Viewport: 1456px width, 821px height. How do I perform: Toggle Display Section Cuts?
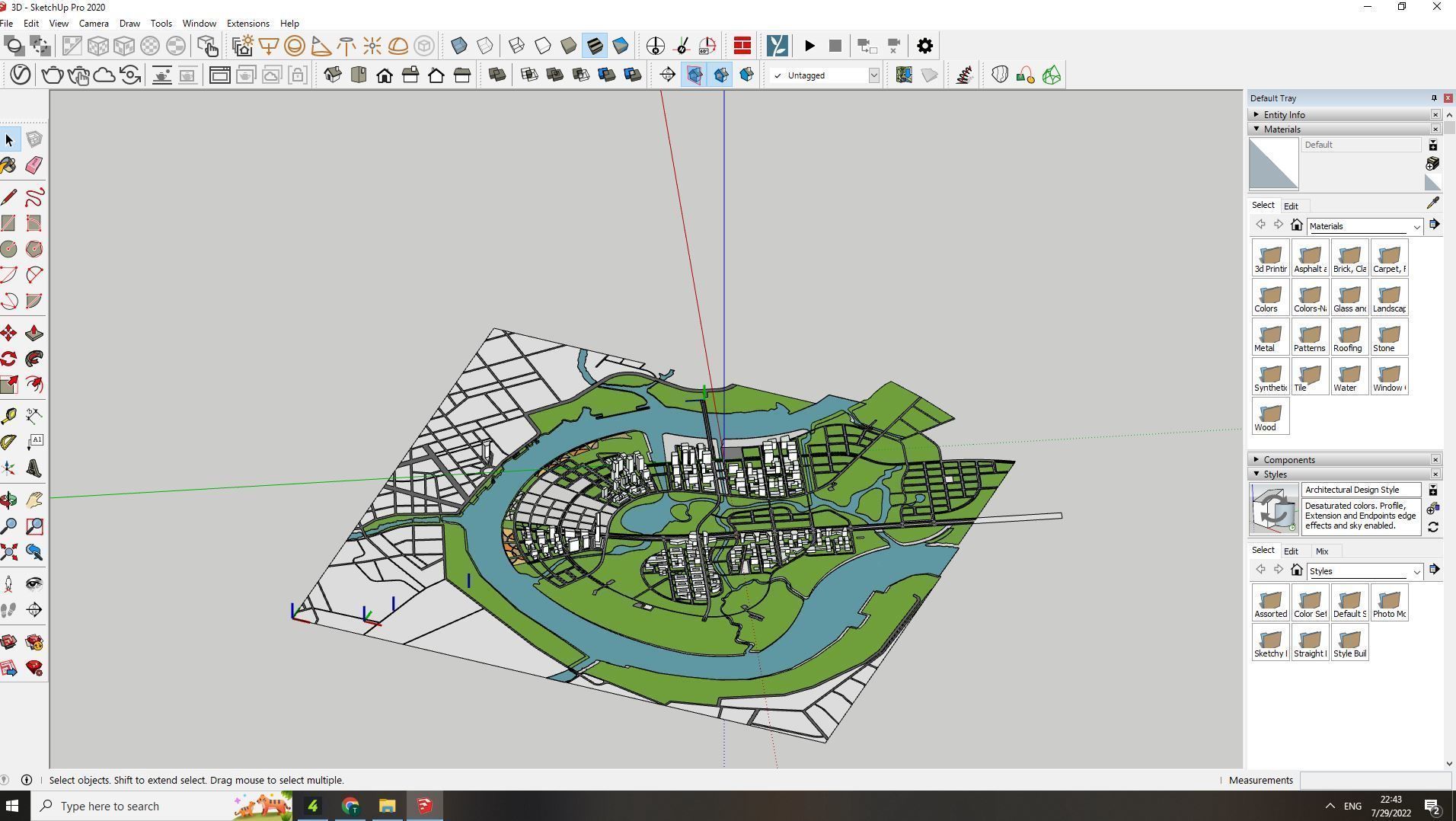[x=720, y=75]
